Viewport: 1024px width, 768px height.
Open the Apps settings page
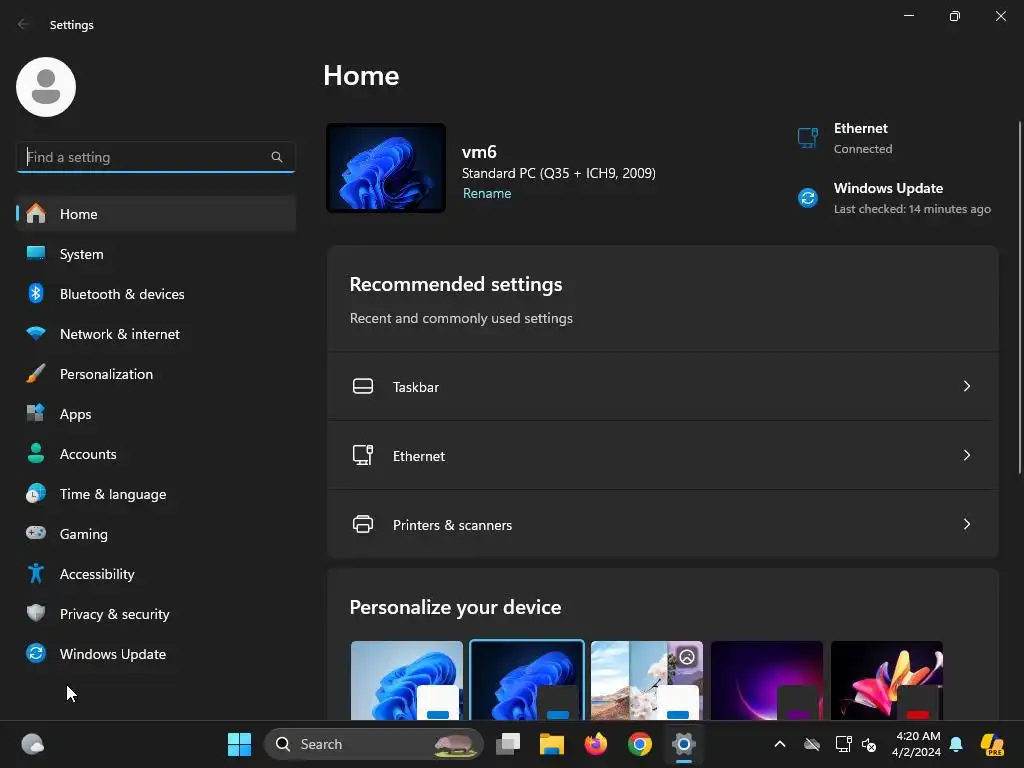[x=156, y=413]
